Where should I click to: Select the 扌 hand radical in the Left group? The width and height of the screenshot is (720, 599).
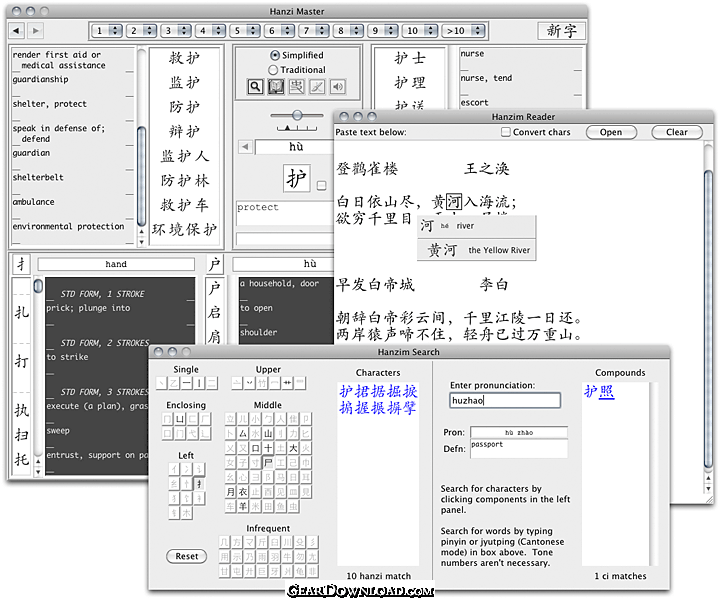tap(199, 484)
